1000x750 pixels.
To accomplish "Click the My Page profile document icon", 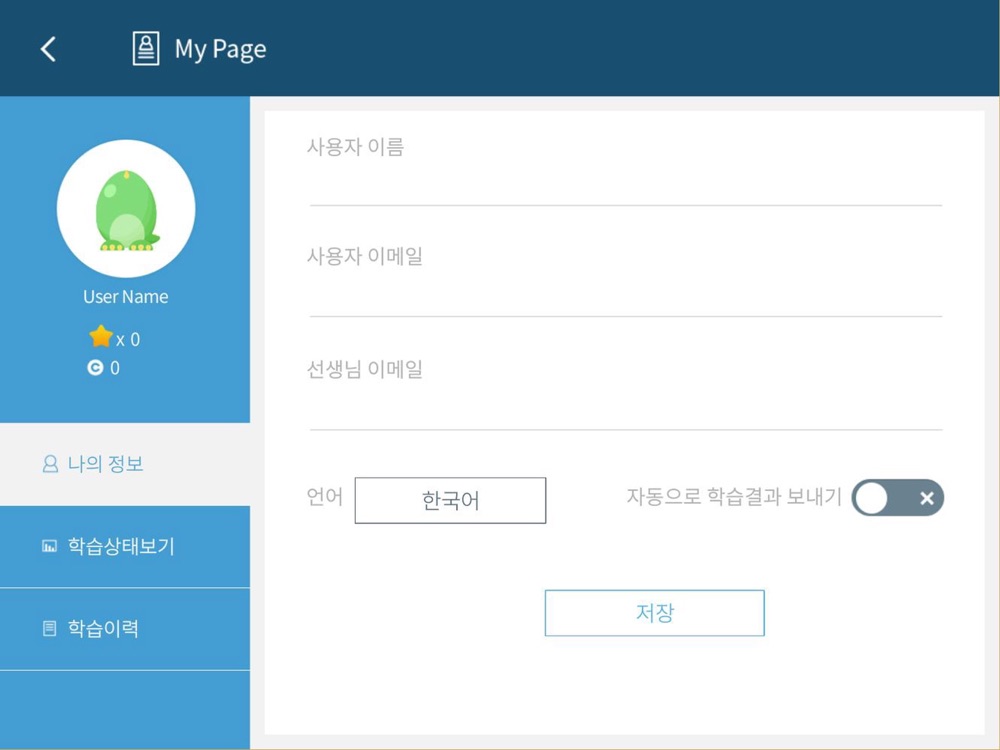I will coord(146,49).
